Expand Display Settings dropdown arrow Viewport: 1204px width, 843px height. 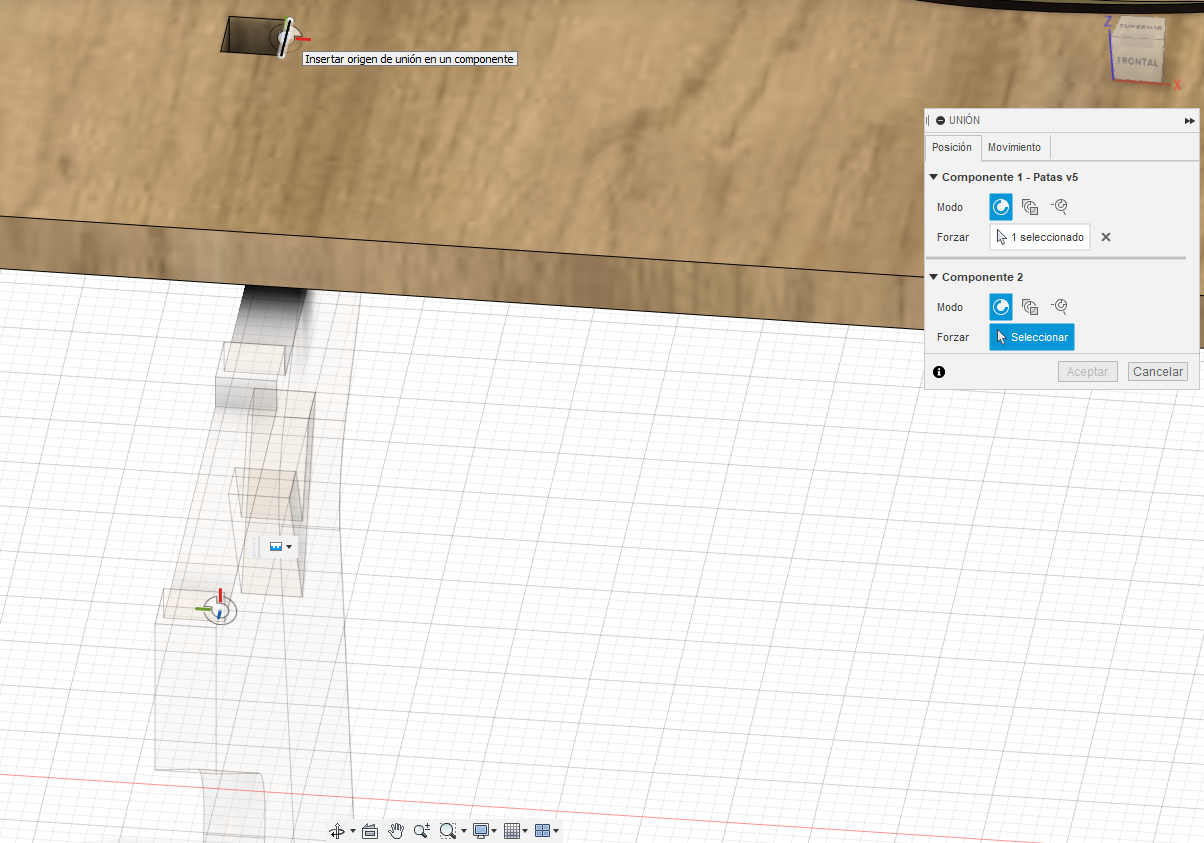tap(494, 832)
